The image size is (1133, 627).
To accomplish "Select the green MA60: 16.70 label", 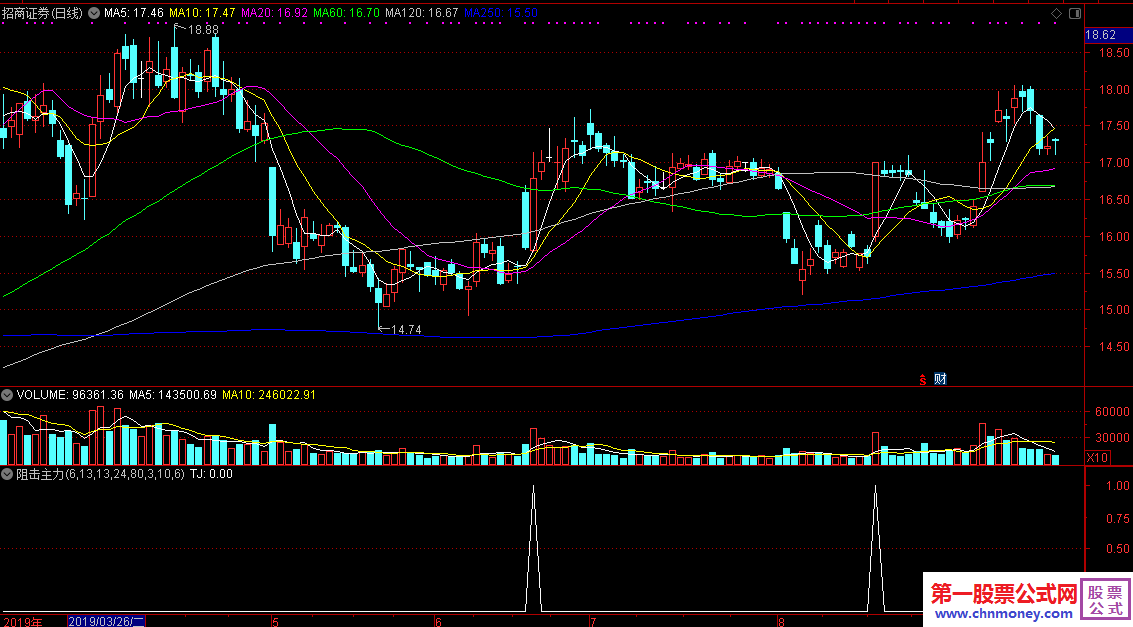I will click(x=346, y=13).
